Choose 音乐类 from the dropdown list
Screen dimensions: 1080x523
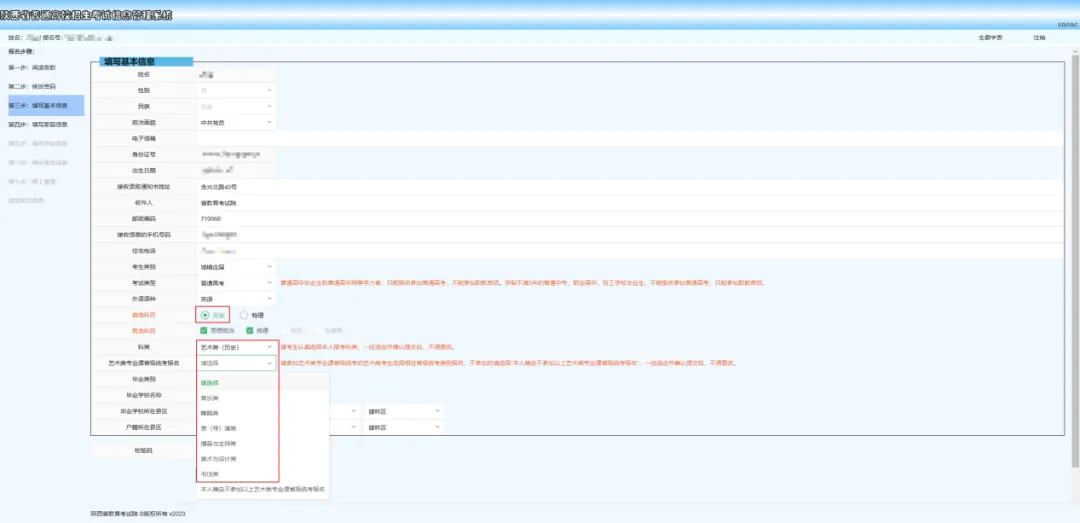coord(212,396)
